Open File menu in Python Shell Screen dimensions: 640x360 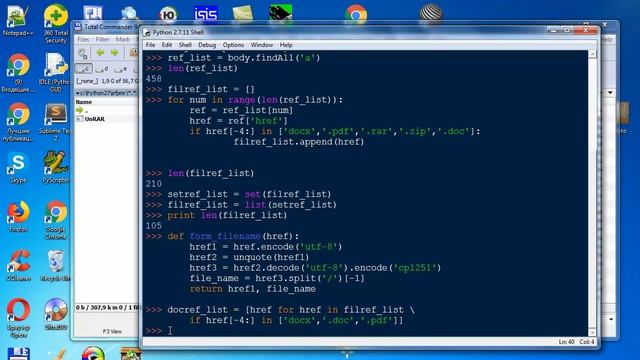[x=150, y=45]
